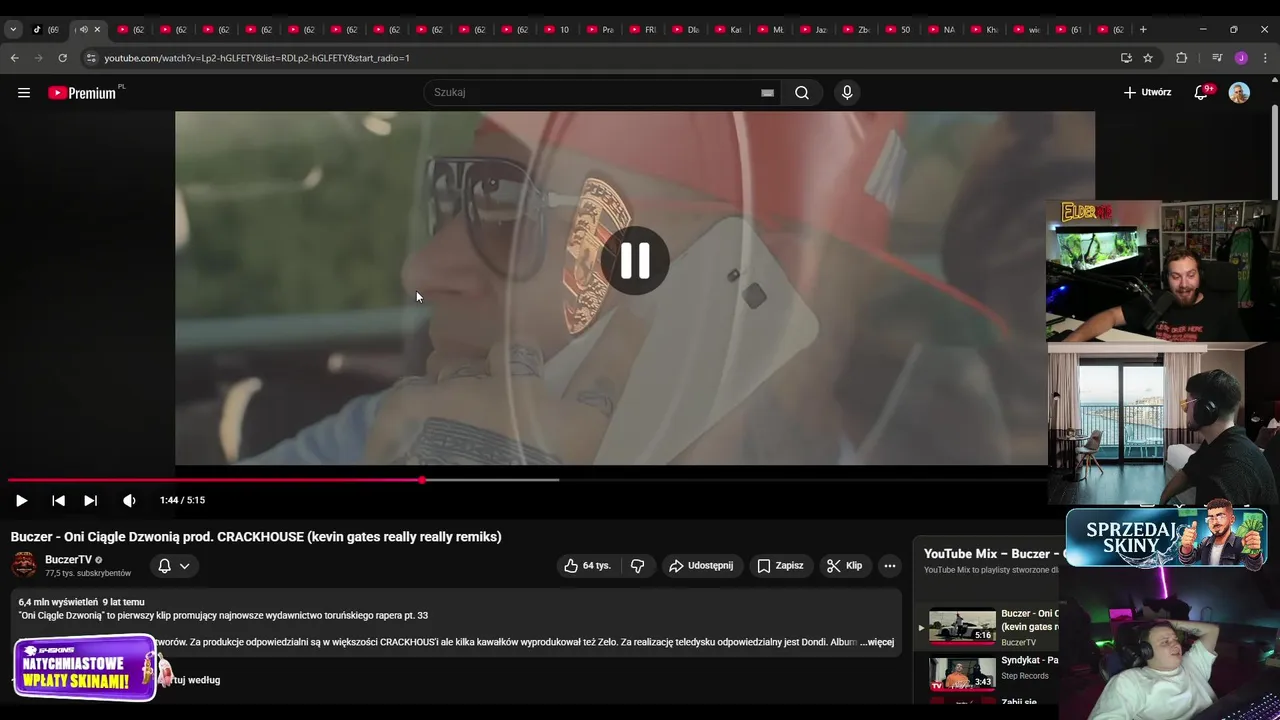Click the Sprzedaj Skiny ad banner
This screenshot has width=1280, height=720.
point(1166,537)
